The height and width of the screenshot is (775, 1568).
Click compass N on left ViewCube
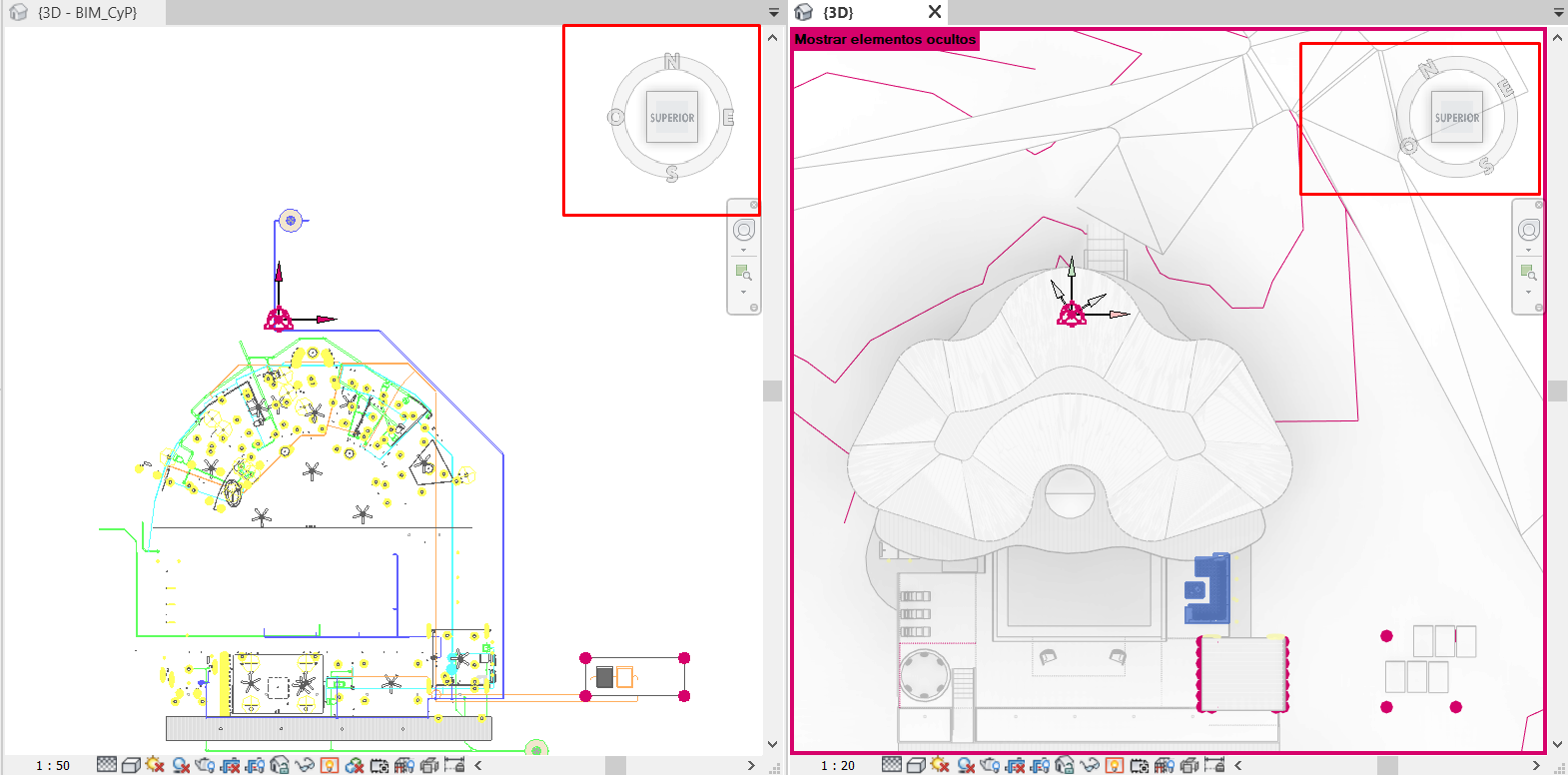coord(672,62)
